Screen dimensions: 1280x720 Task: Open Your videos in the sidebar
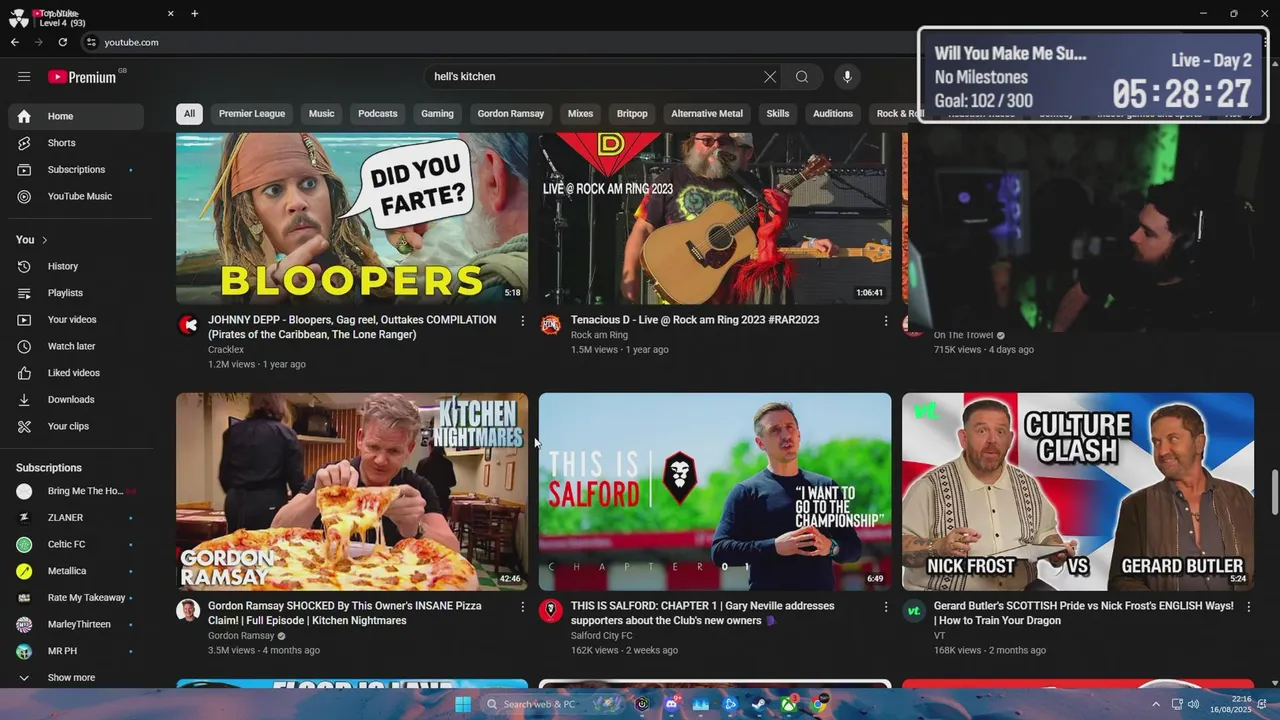(x=76, y=320)
